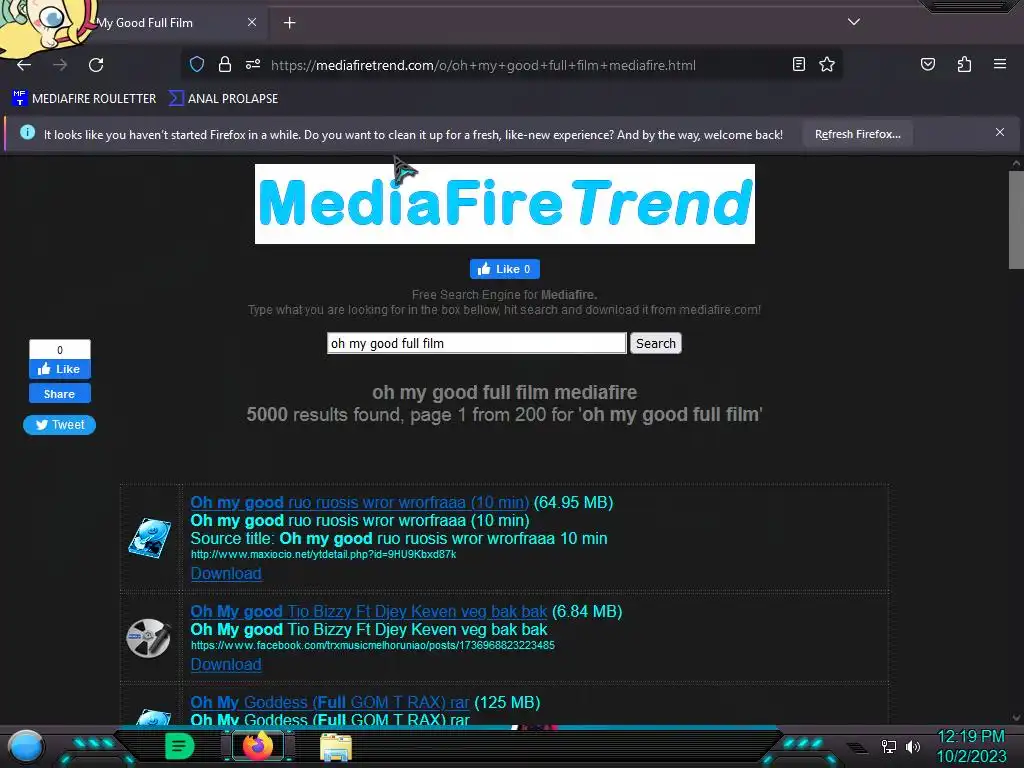Click the scrollbar down arrow

pos(1016,718)
